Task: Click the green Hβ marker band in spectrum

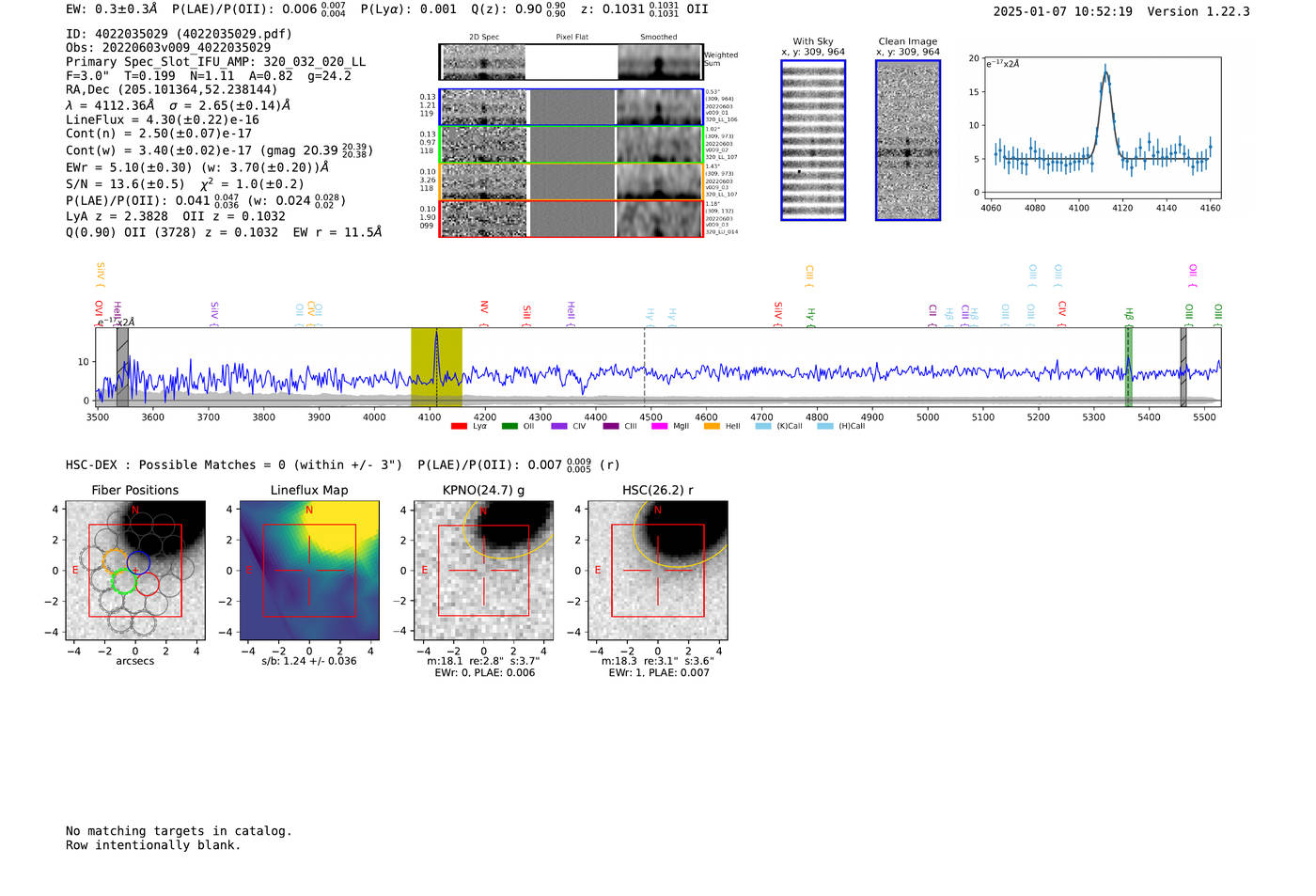Action: coord(1128,367)
